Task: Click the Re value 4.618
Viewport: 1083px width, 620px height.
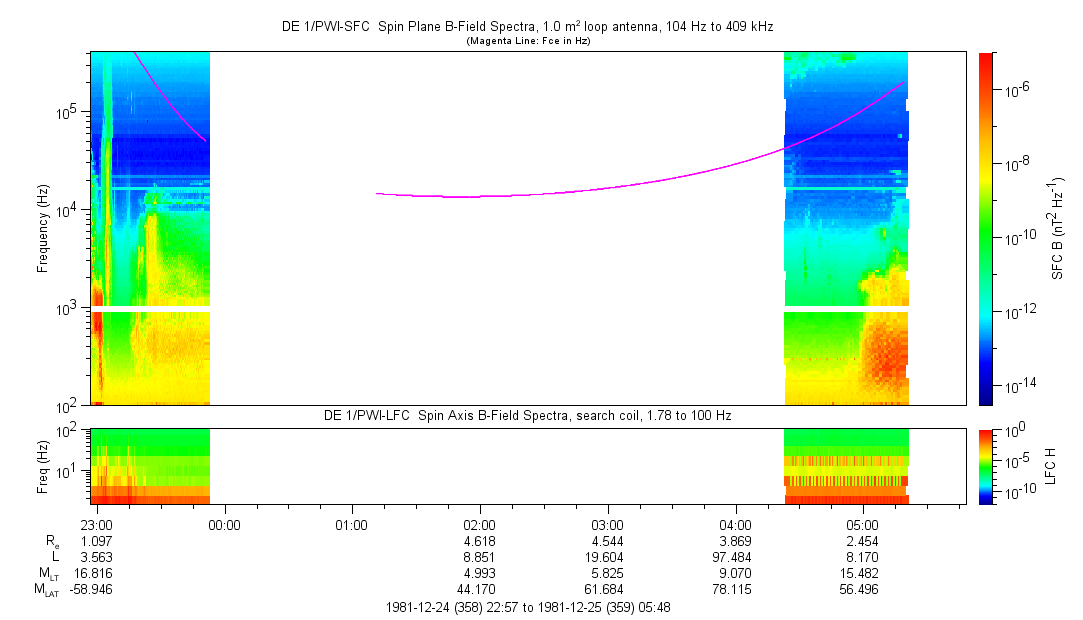Action: 480,540
